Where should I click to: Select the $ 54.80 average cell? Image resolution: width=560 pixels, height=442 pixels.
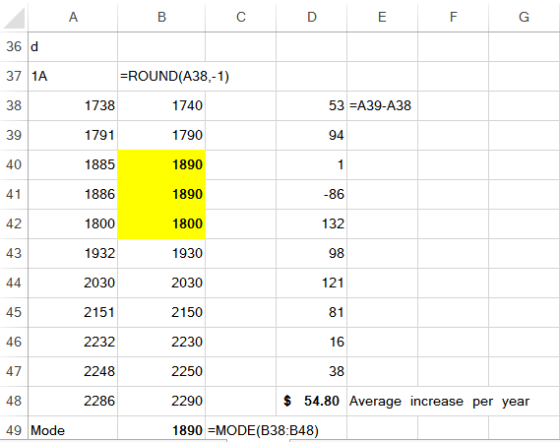click(311, 401)
